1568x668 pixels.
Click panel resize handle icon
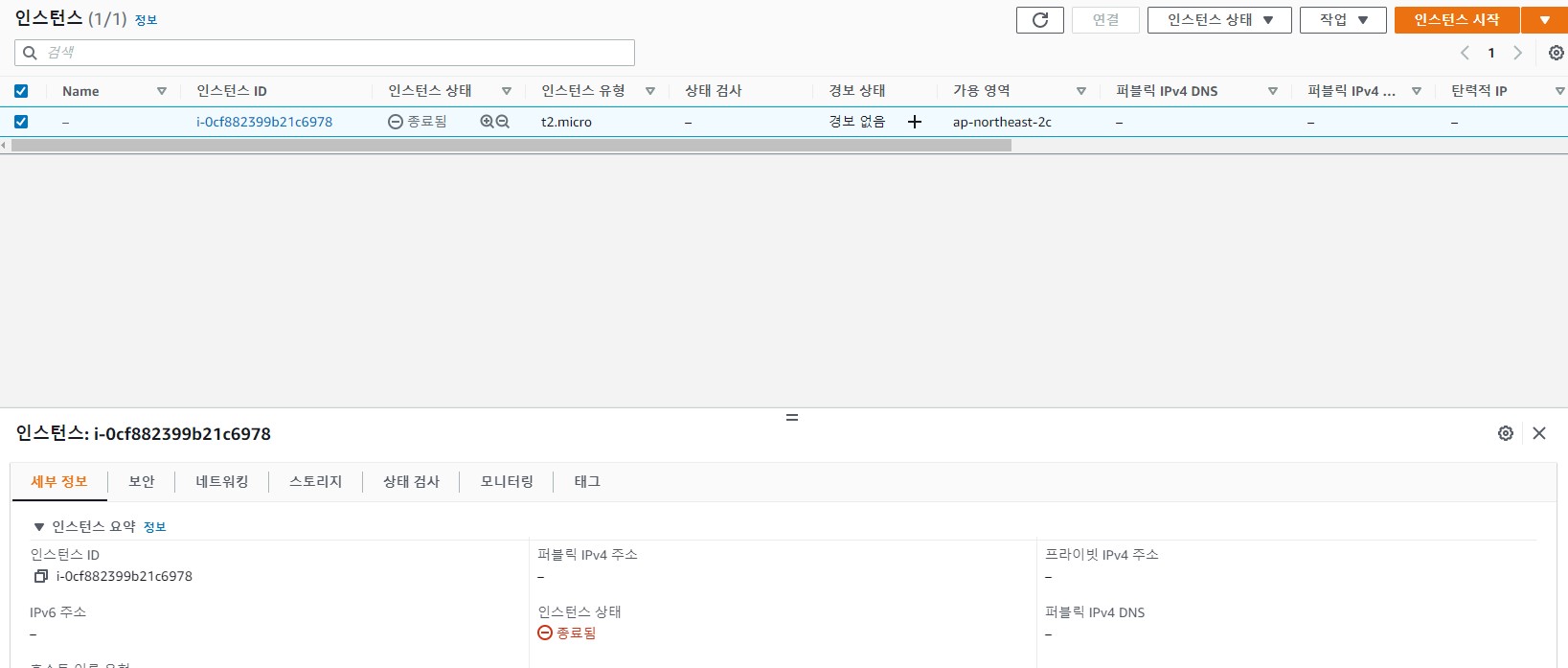(x=792, y=418)
